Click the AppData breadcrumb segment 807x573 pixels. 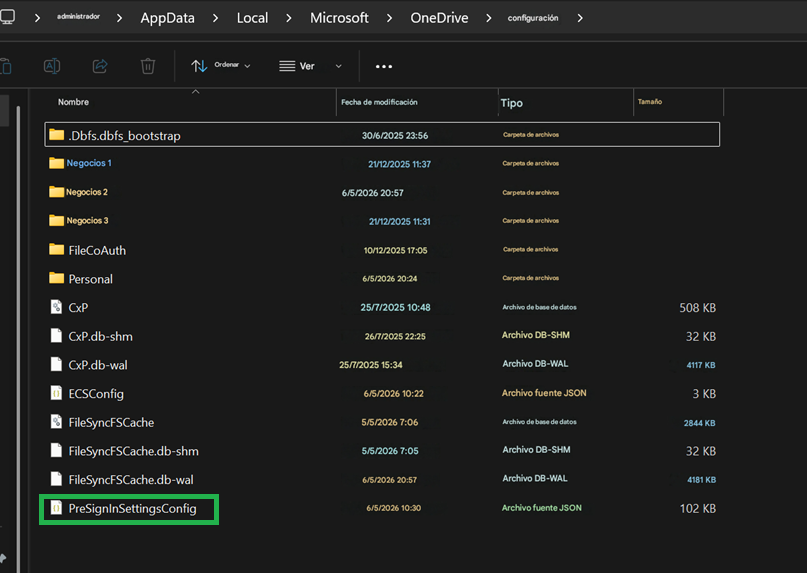pos(168,18)
